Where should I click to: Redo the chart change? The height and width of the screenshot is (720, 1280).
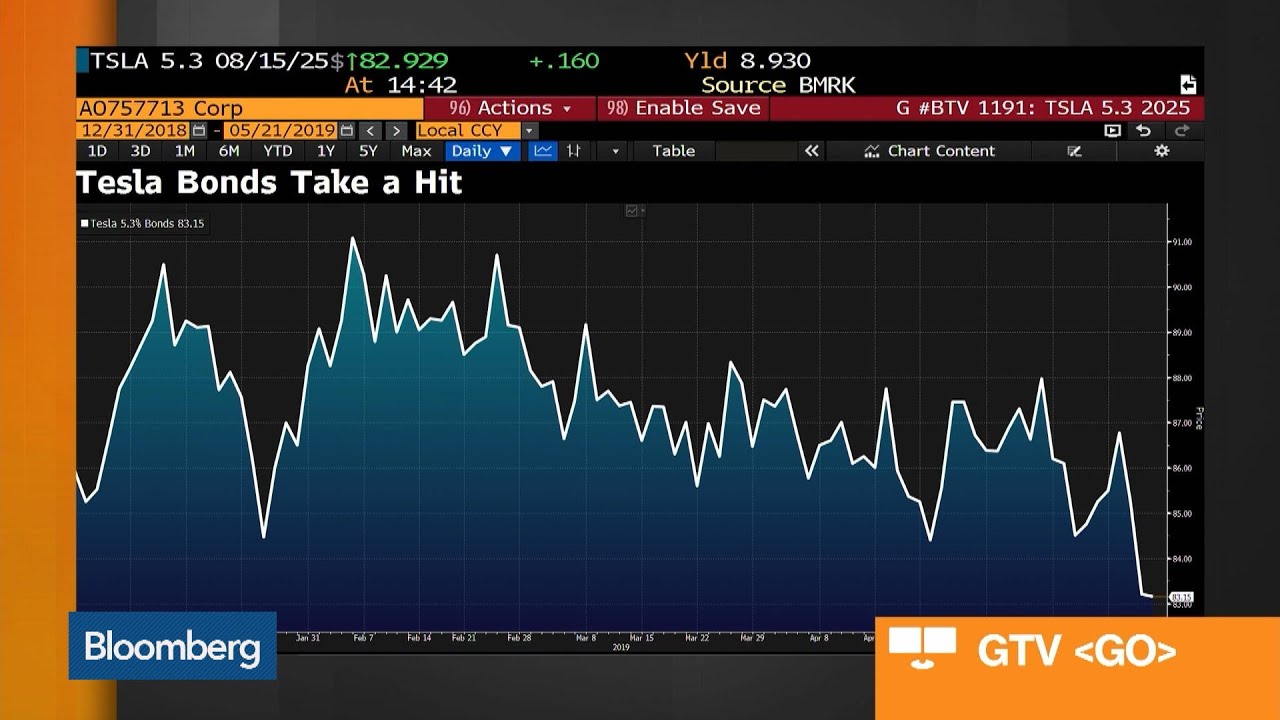point(1182,131)
